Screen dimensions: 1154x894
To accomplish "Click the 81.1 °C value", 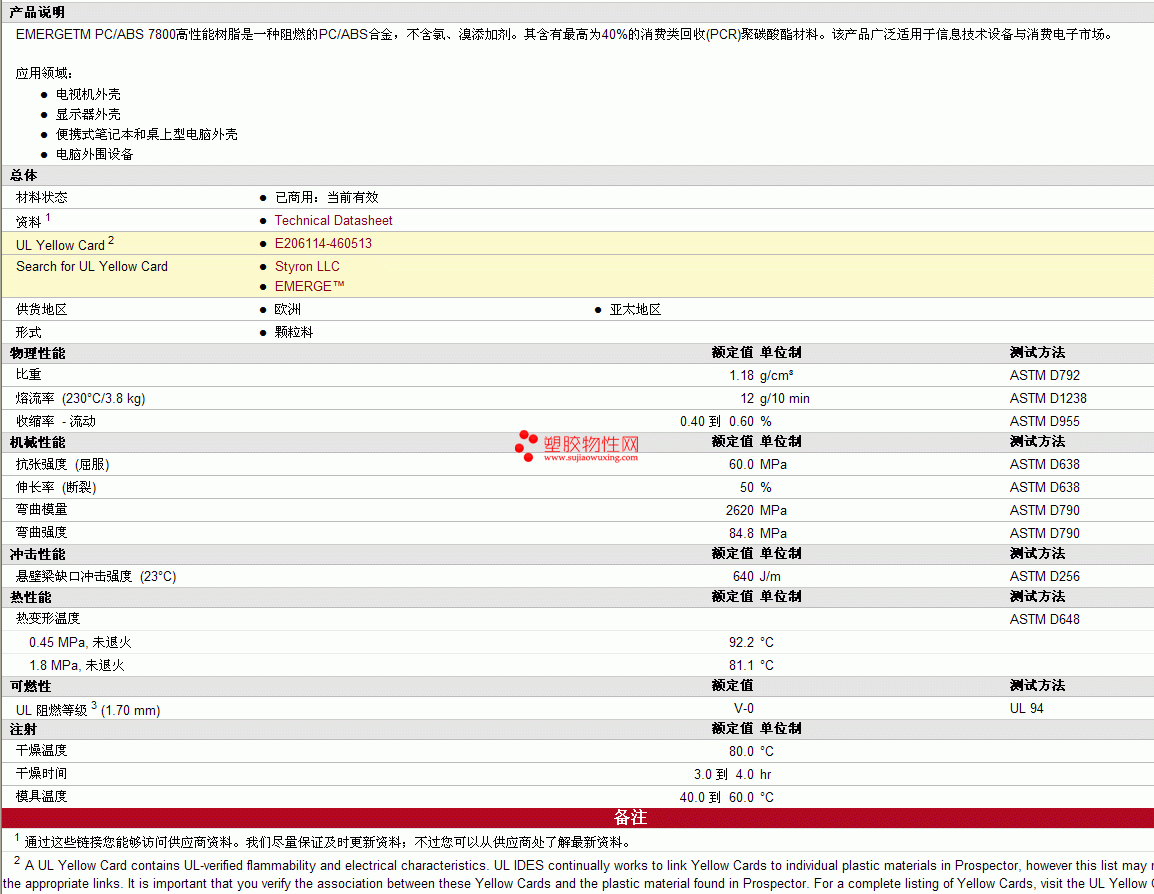I will 751,665.
